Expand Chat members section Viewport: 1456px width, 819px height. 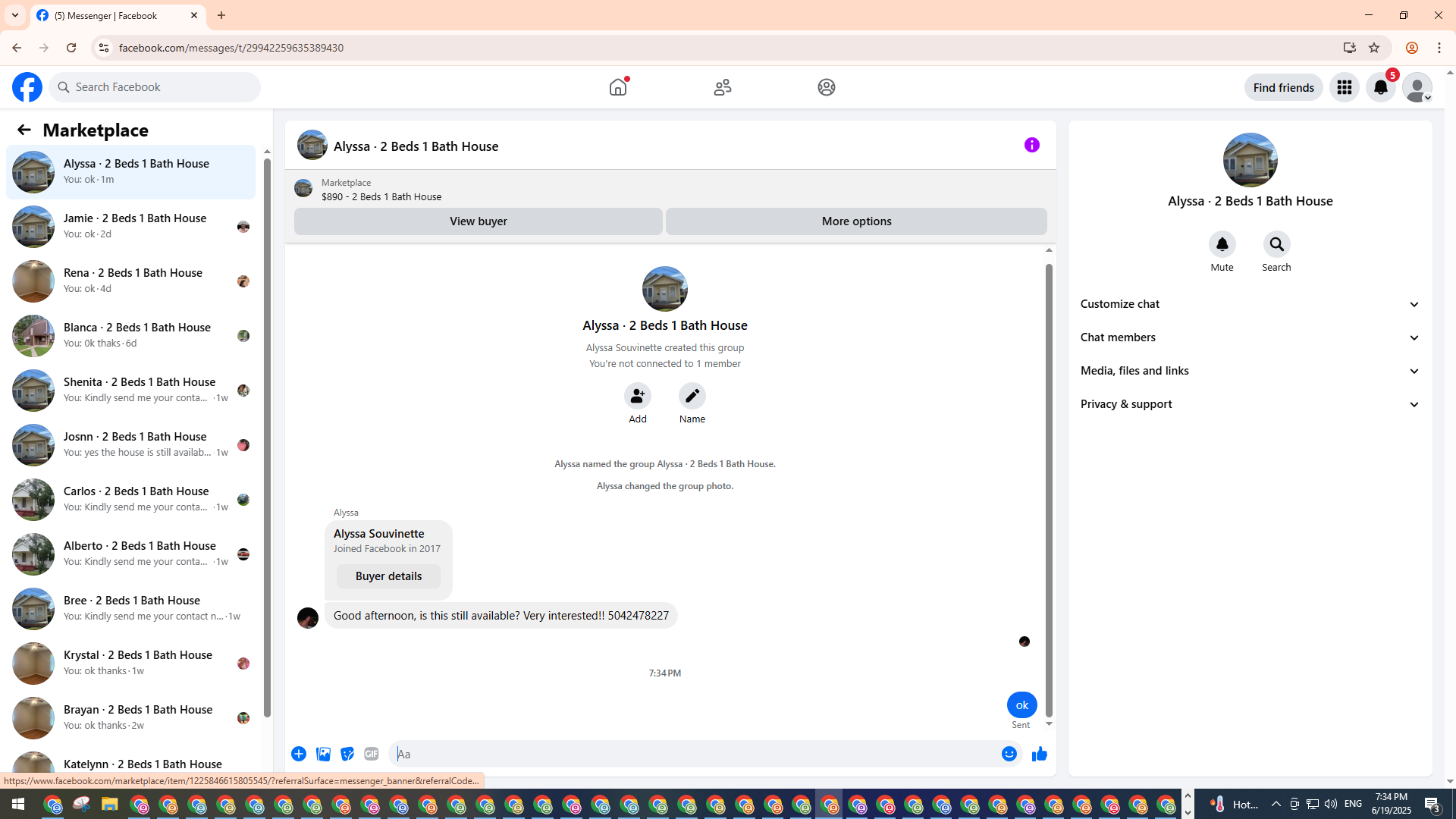[x=1250, y=337]
